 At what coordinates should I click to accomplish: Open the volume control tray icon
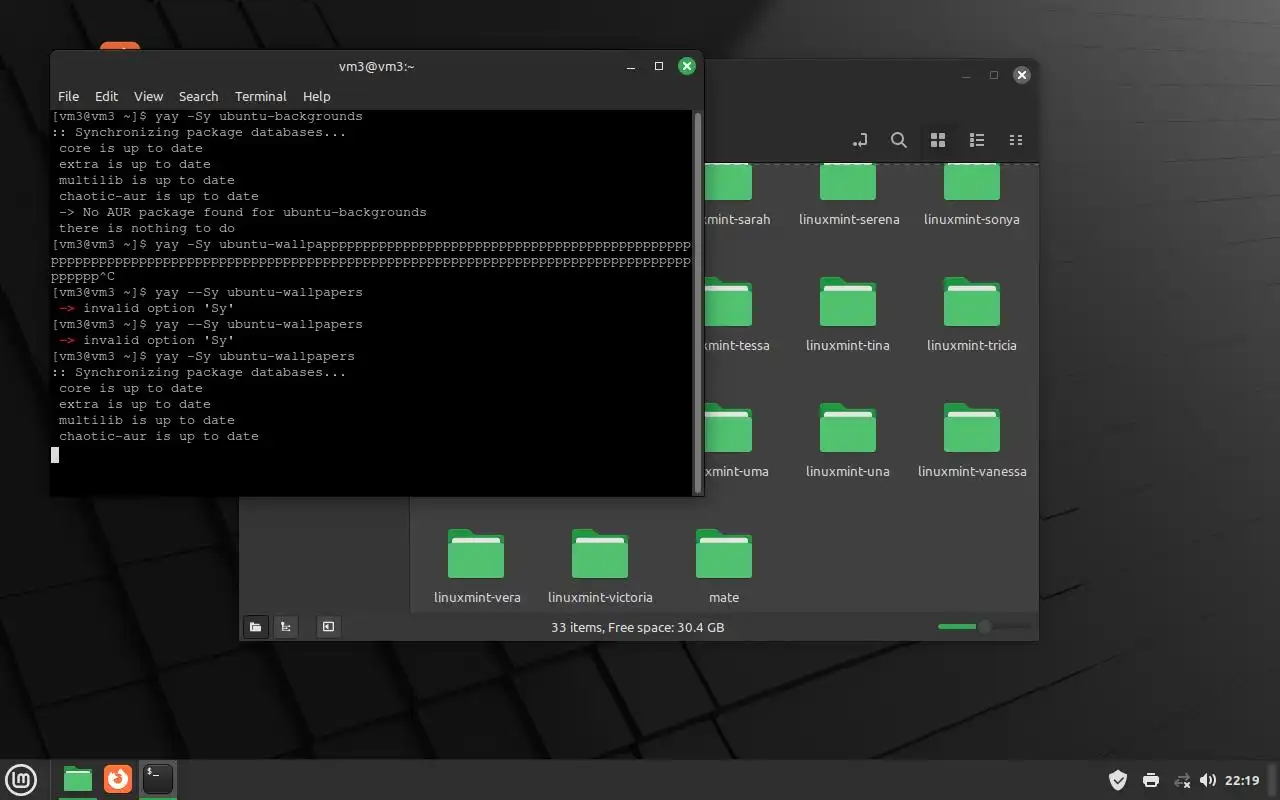[x=1208, y=780]
